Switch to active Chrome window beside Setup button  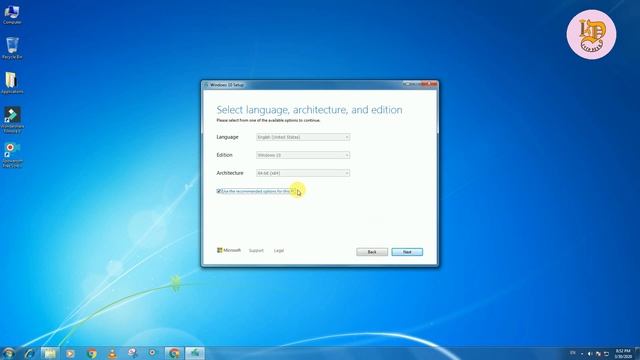tap(174, 353)
